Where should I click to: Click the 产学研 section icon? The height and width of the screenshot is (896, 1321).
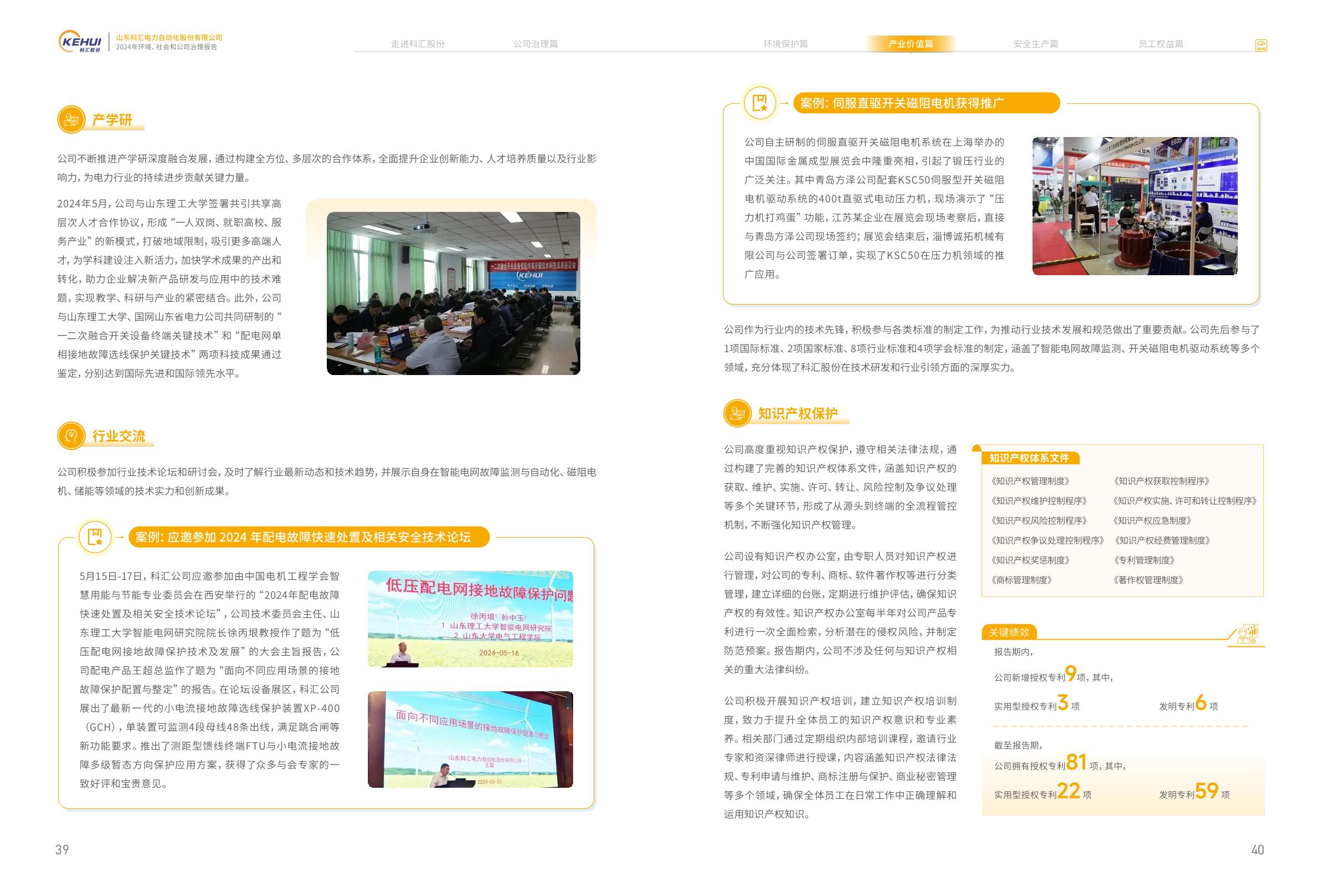(x=71, y=119)
